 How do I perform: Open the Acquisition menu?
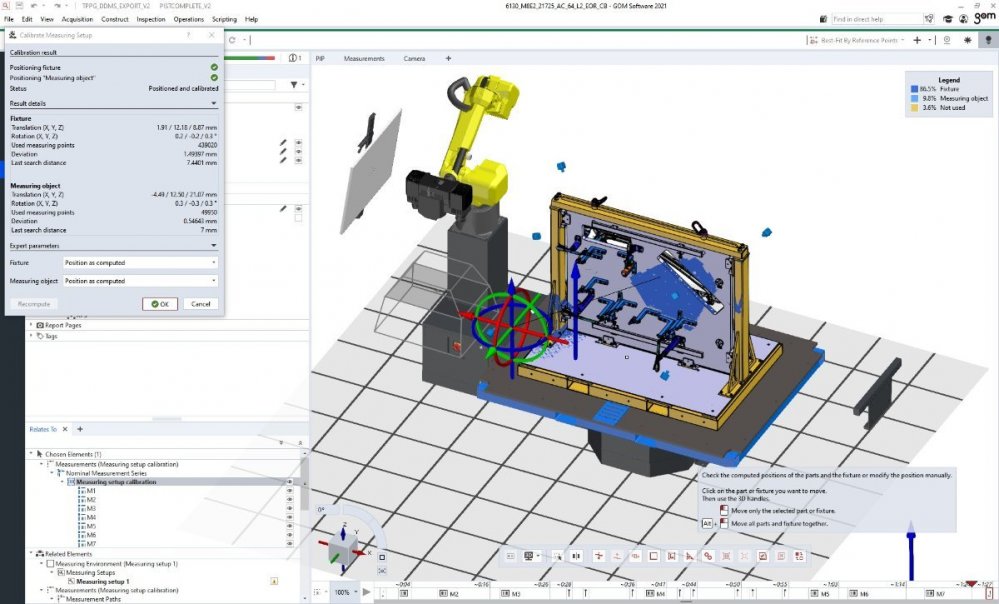tap(77, 19)
